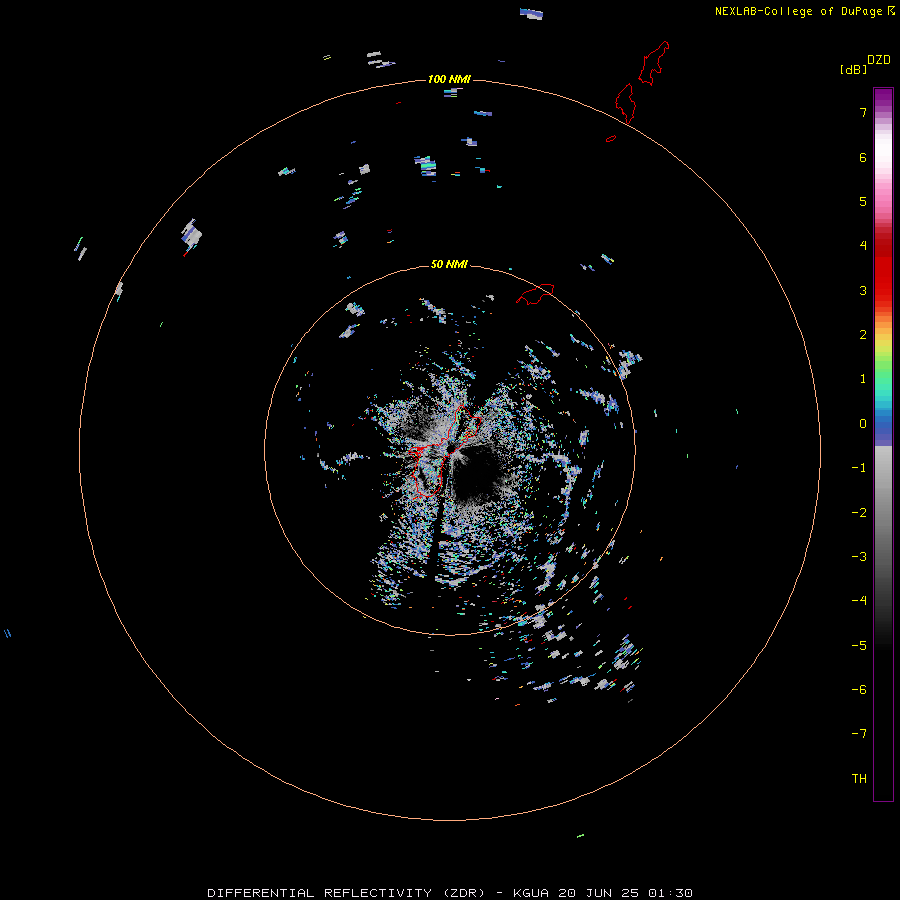Click the red island outline on 50 NMI ring
The image size is (900, 900).
(535, 294)
